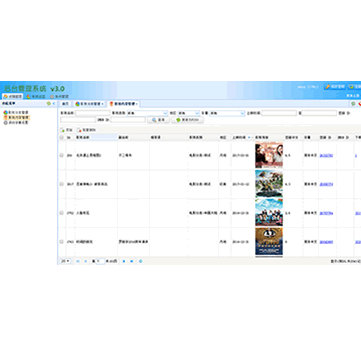Check the third movie row checkbox

pyautogui.click(x=61, y=213)
